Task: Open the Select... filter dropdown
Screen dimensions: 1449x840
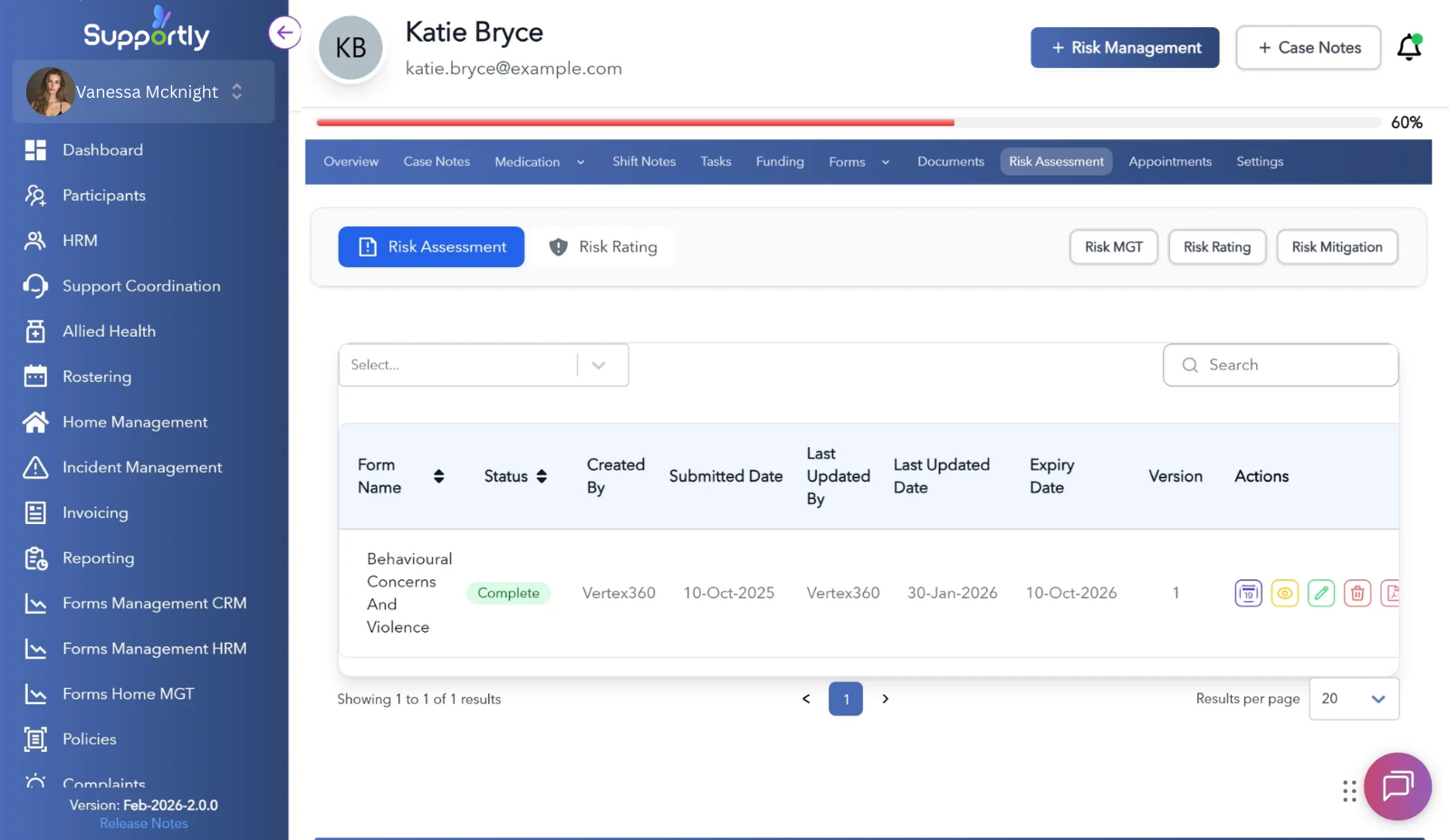Action: tap(484, 365)
